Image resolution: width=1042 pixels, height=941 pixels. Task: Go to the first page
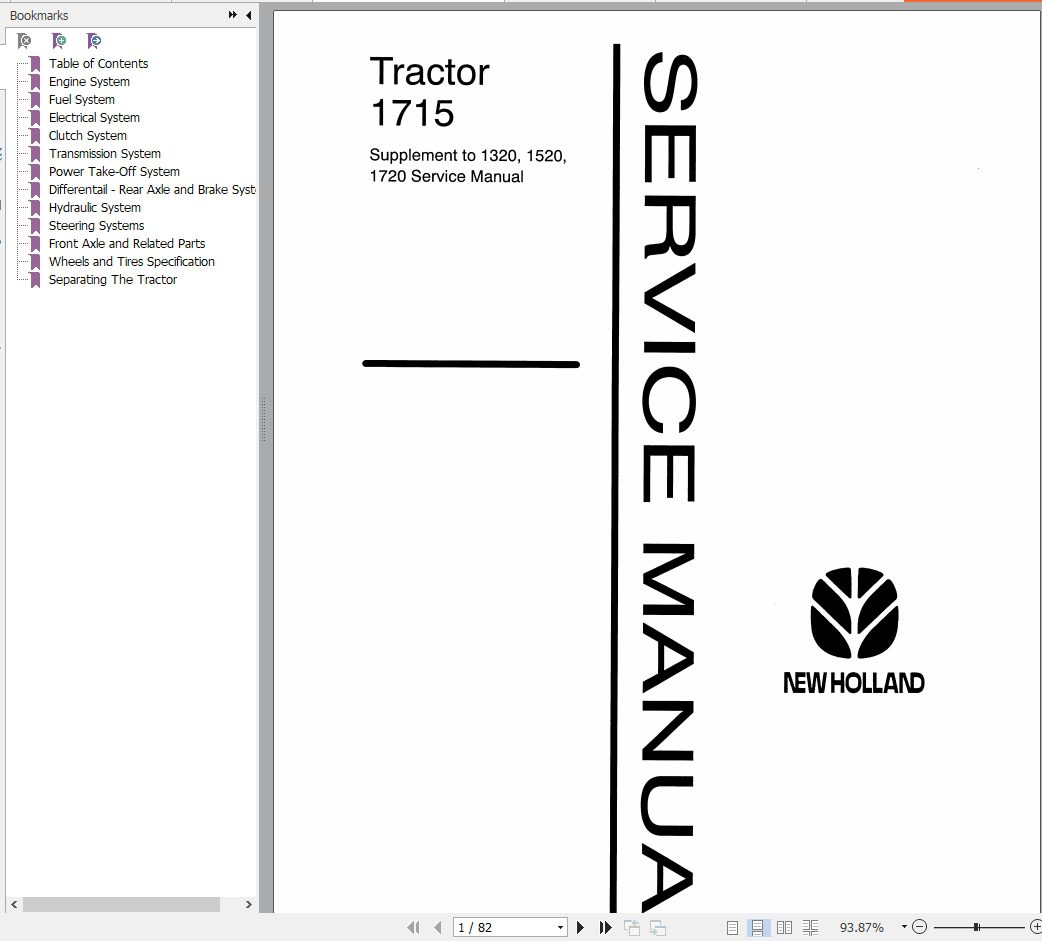(413, 927)
